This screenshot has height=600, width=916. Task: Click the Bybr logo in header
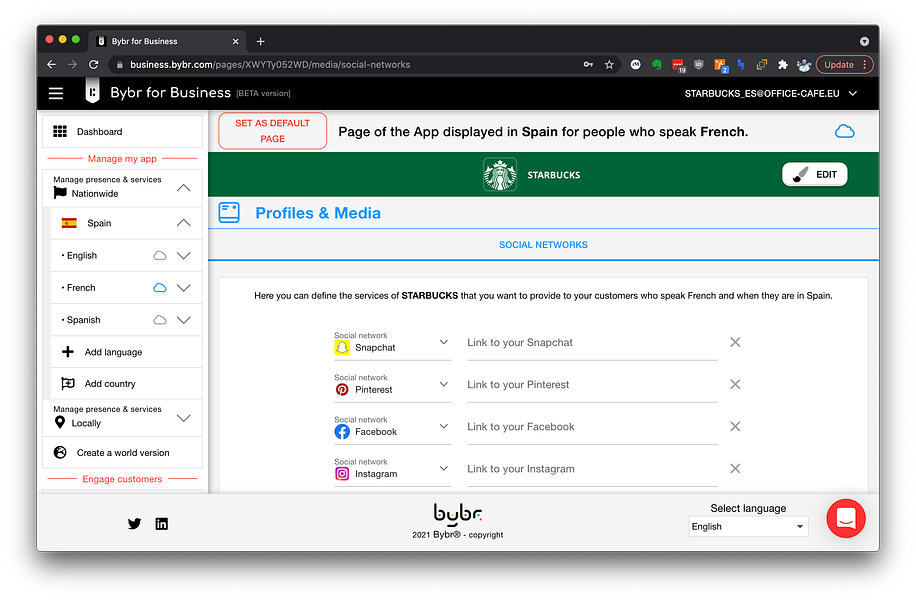pyautogui.click(x=92, y=92)
